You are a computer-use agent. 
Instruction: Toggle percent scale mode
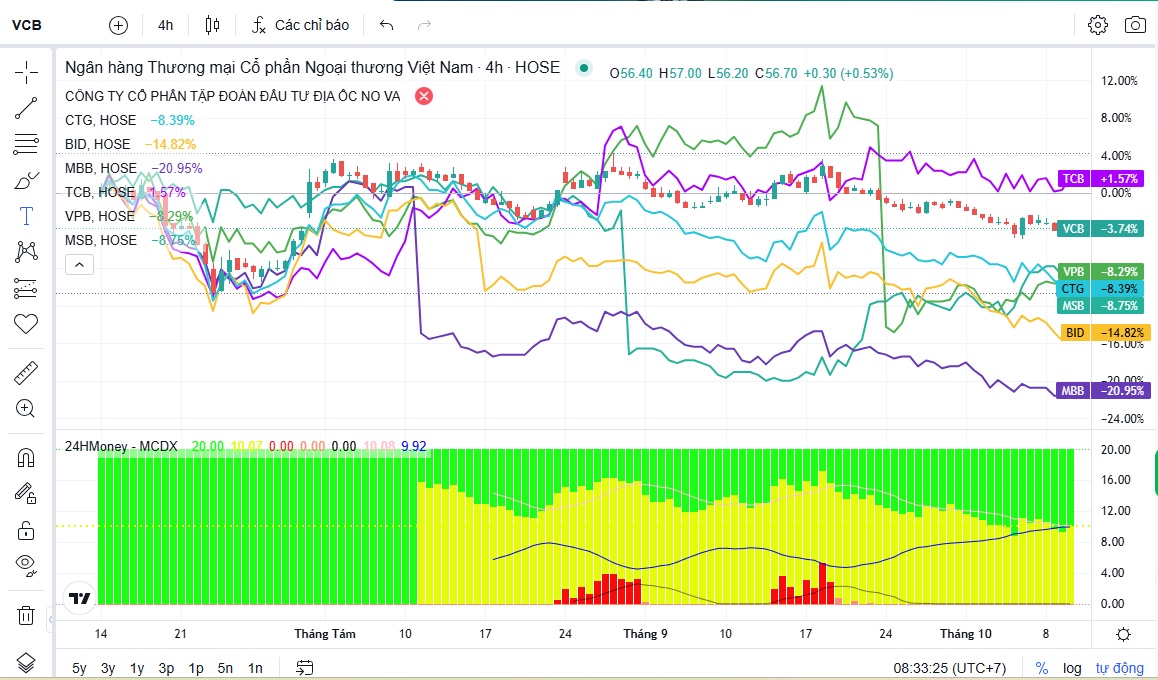1041,668
